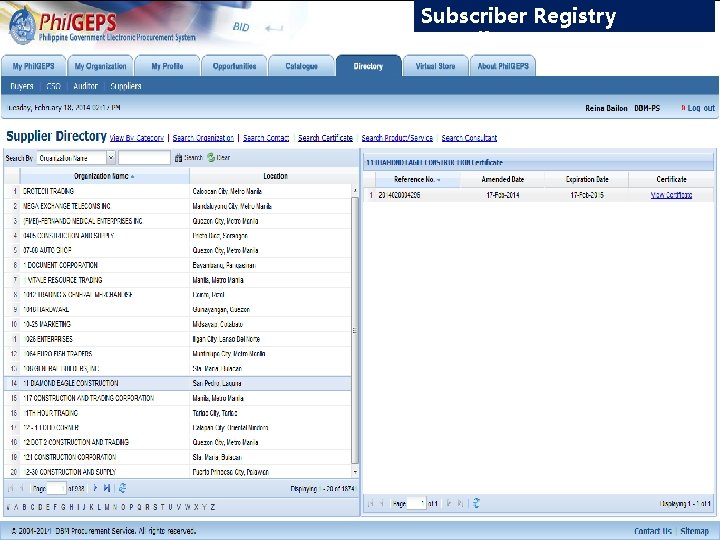Open the About PhilGEPS tab

point(503,66)
